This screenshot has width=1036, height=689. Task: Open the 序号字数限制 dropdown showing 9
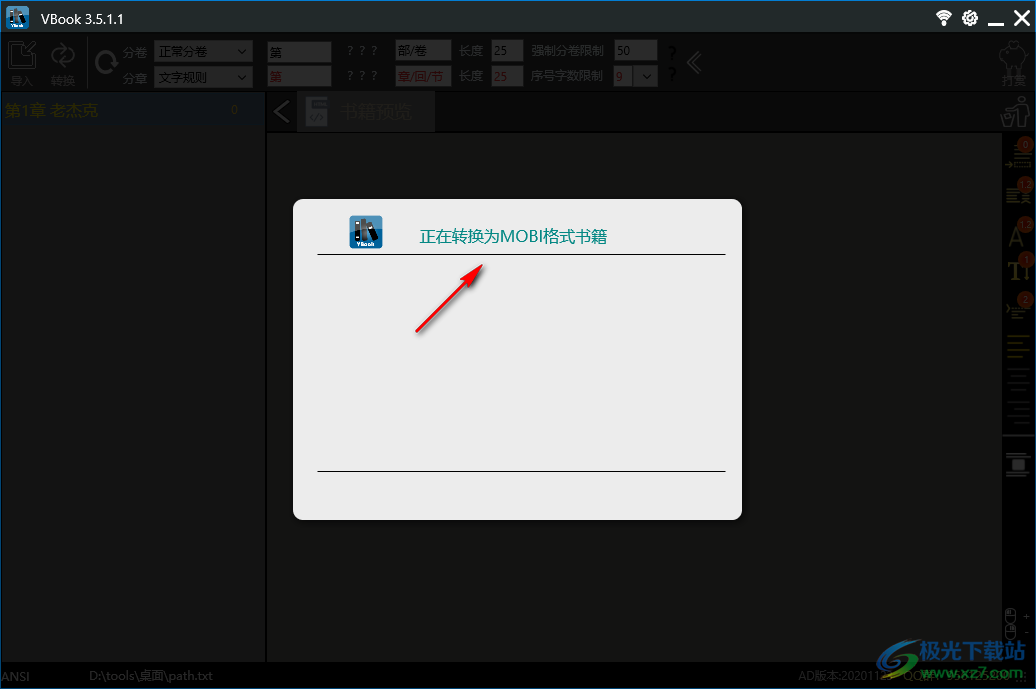tap(646, 76)
